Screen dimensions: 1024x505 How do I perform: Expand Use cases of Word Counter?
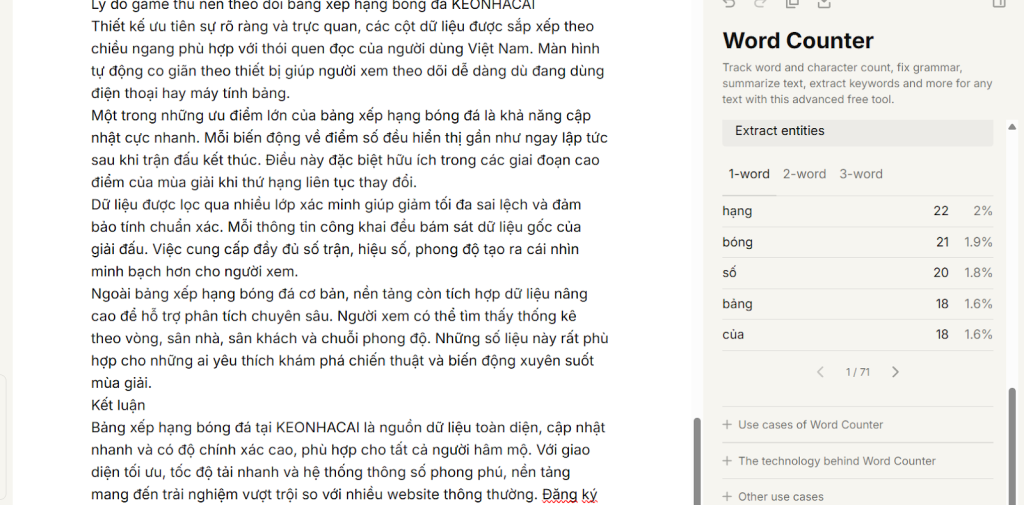(x=809, y=425)
